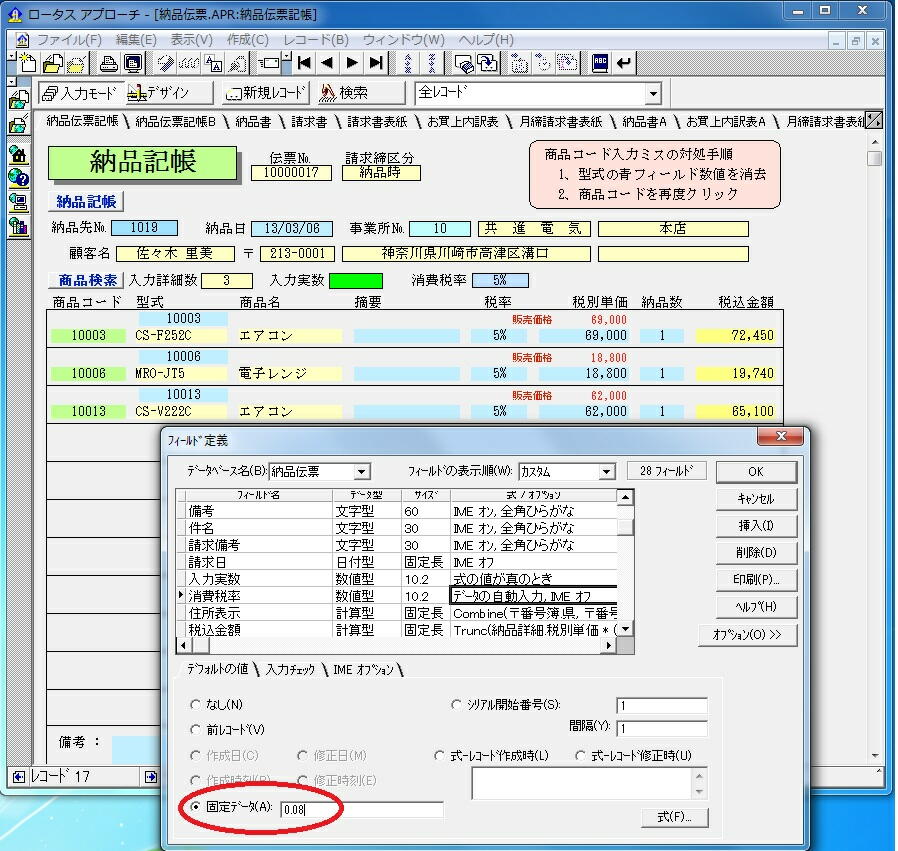Click the 式(F)... button
Screen dimensions: 898x851
click(x=674, y=817)
